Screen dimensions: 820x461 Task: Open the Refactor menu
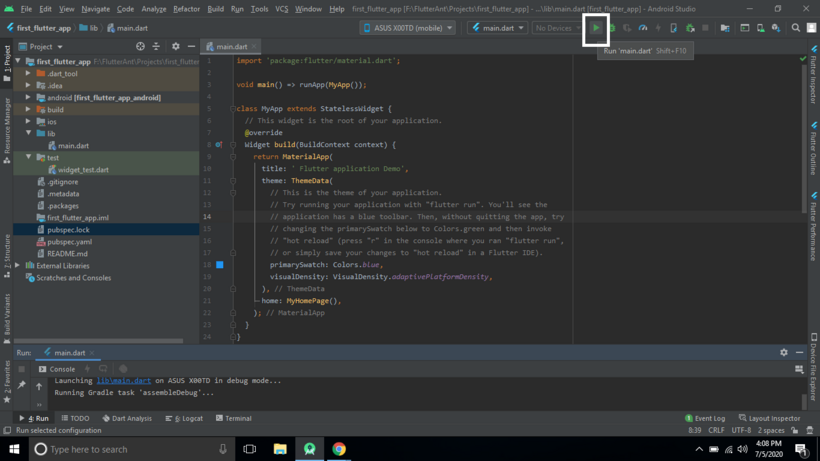(x=186, y=9)
